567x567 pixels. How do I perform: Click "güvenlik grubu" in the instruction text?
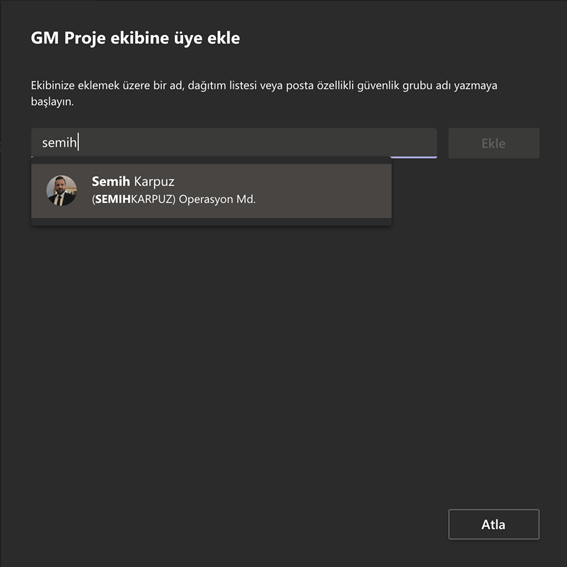click(x=393, y=86)
